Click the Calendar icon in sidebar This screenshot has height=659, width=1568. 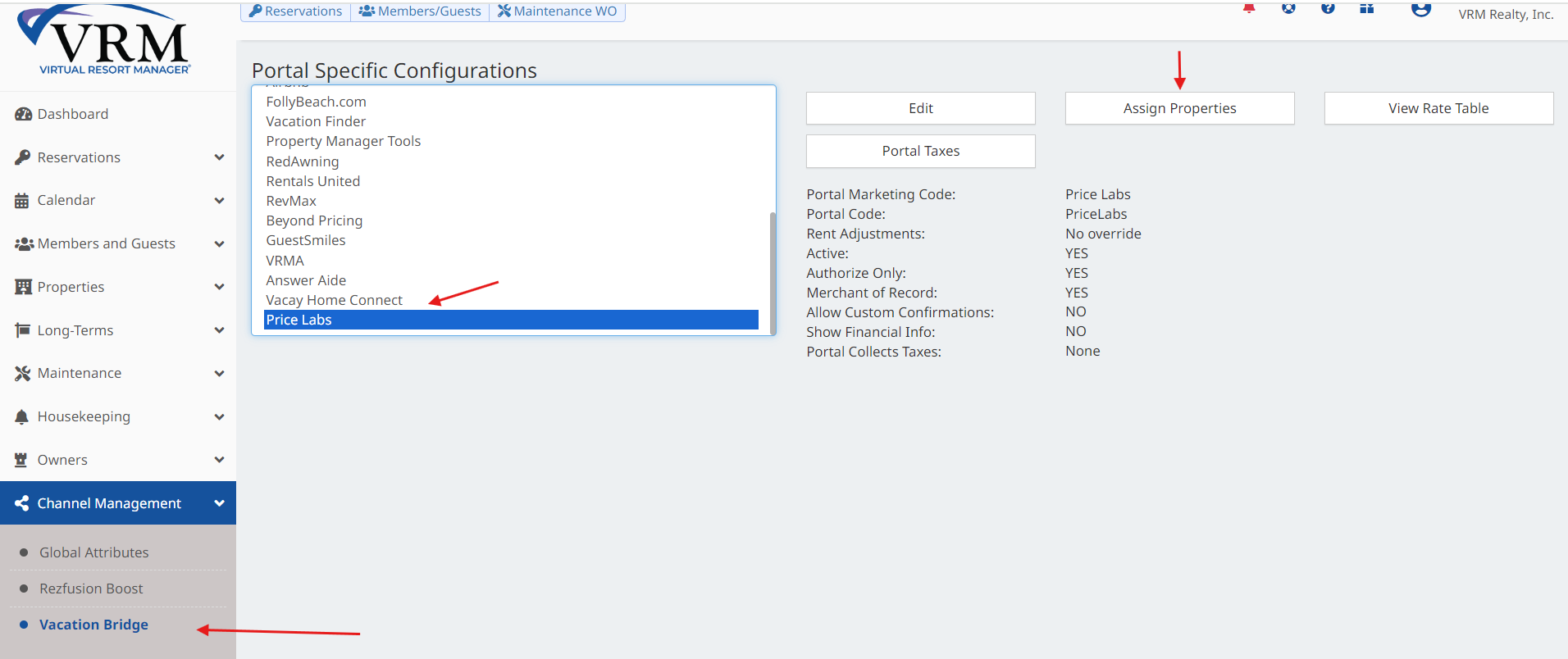point(22,201)
